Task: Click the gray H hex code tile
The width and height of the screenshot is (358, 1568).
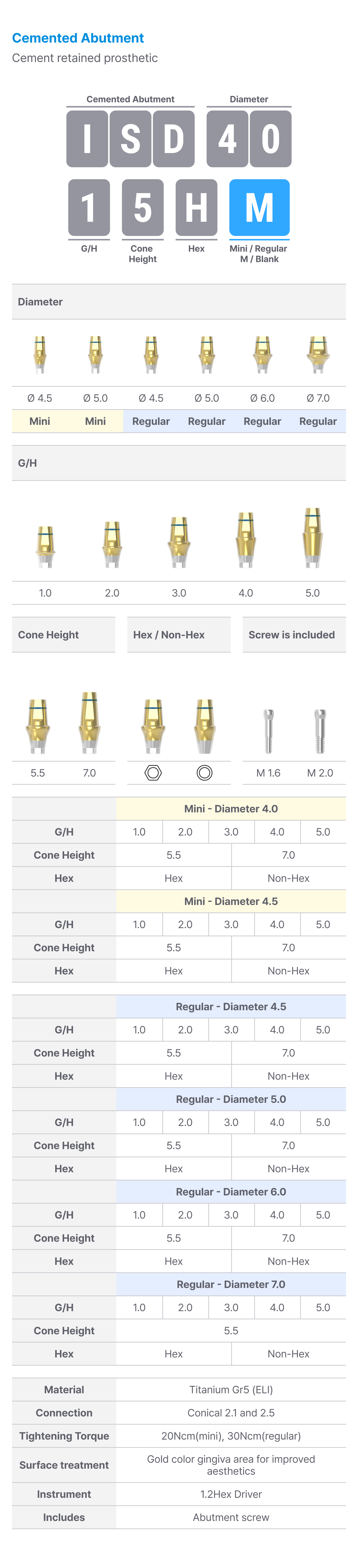Action: (x=196, y=207)
